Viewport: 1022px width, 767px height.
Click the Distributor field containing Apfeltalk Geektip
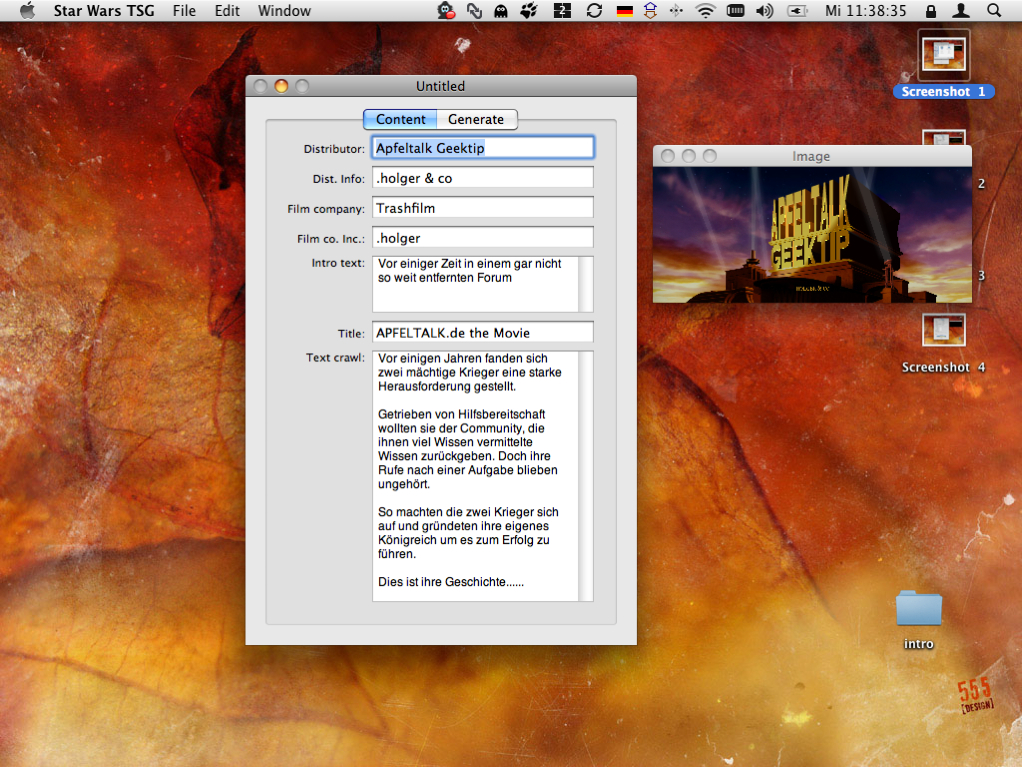pos(483,148)
